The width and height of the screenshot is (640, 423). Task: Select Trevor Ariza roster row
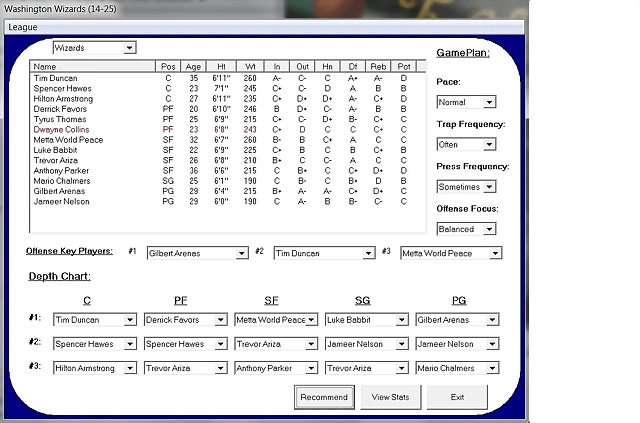[x=228, y=160]
